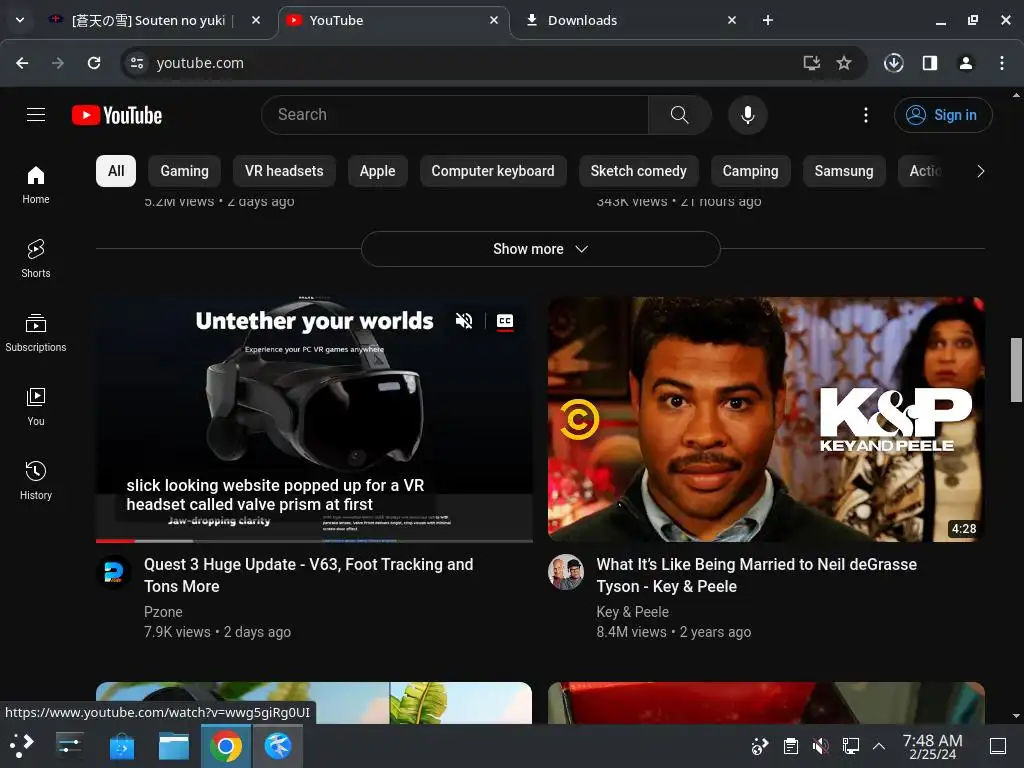1024x768 pixels.
Task: Open the tab search dropdown arrow
Action: pos(20,20)
